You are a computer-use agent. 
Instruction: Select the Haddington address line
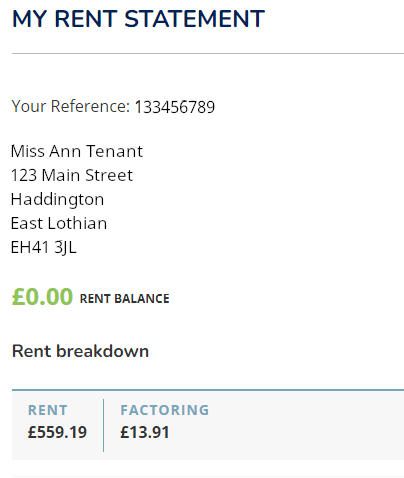coord(57,200)
